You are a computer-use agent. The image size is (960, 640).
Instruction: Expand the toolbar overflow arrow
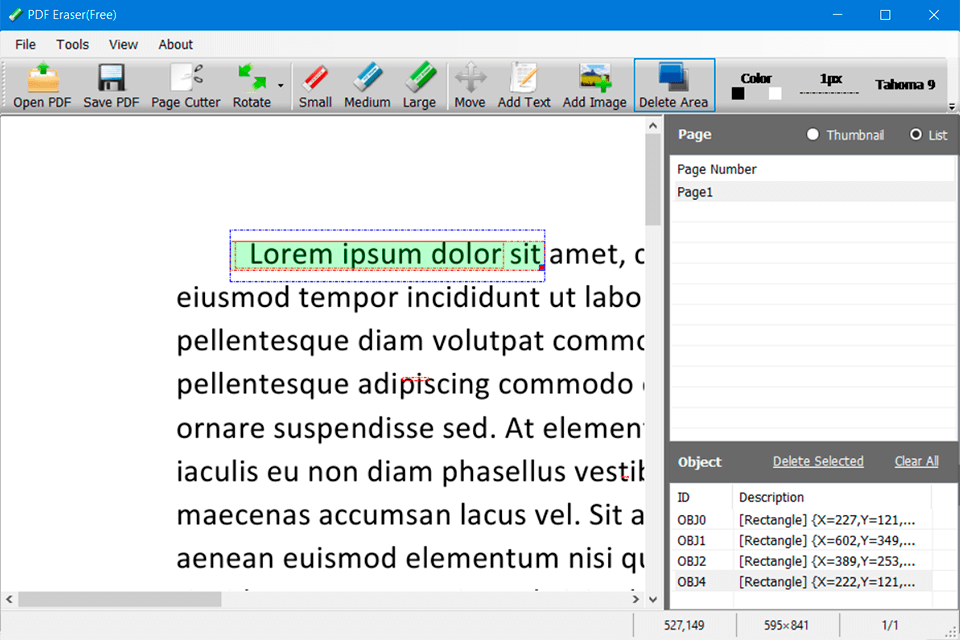pyautogui.click(x=952, y=107)
